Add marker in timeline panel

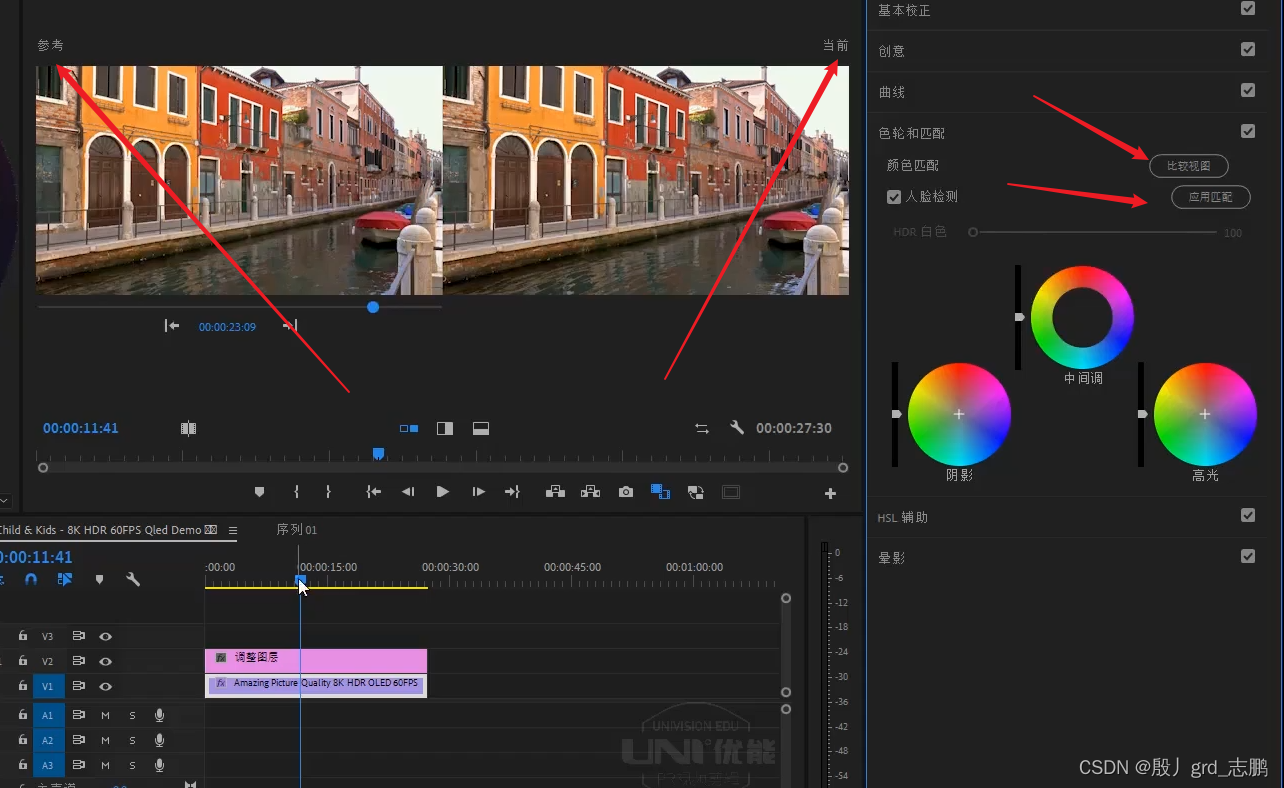(x=99, y=579)
